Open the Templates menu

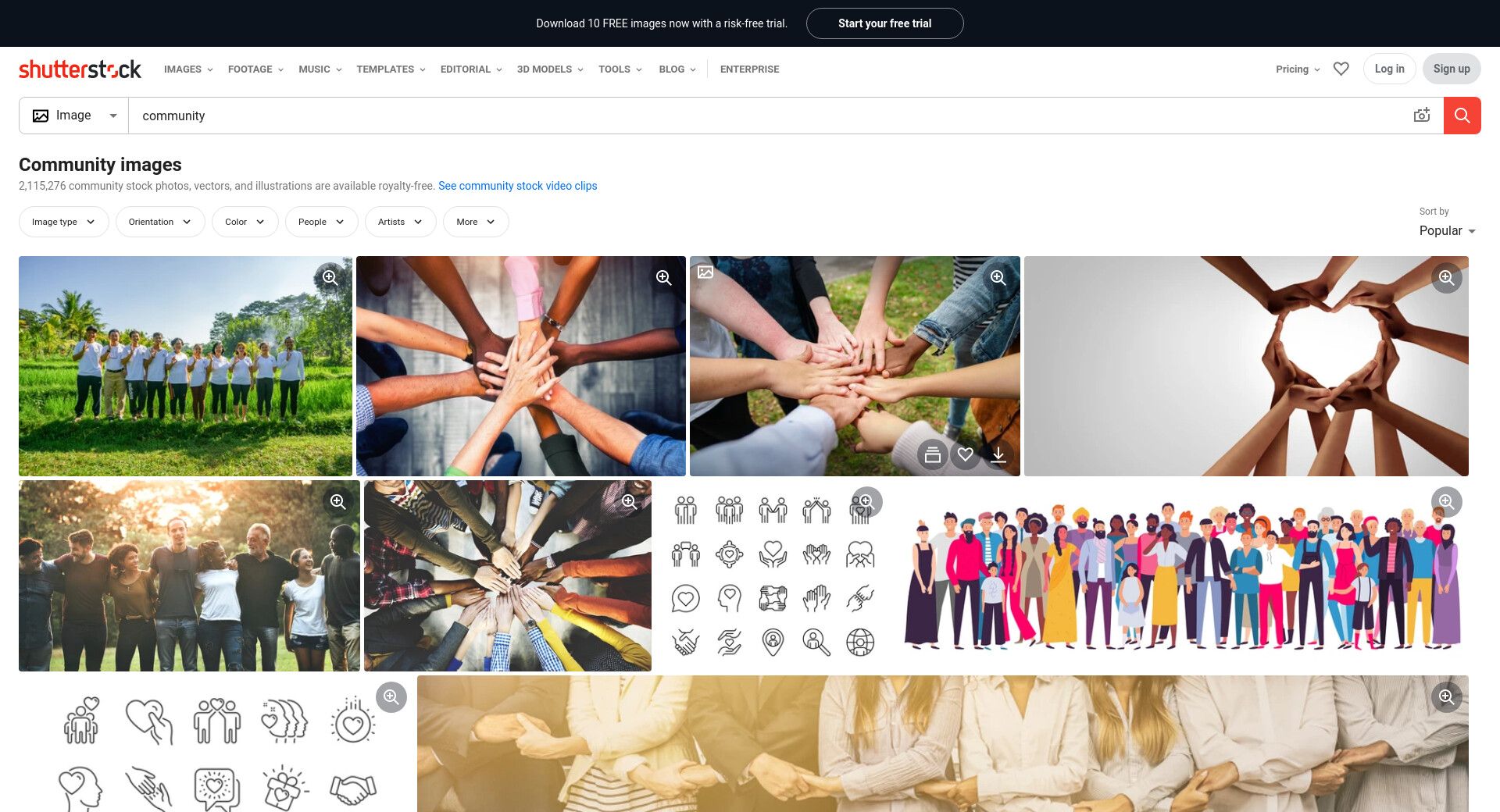[x=391, y=69]
